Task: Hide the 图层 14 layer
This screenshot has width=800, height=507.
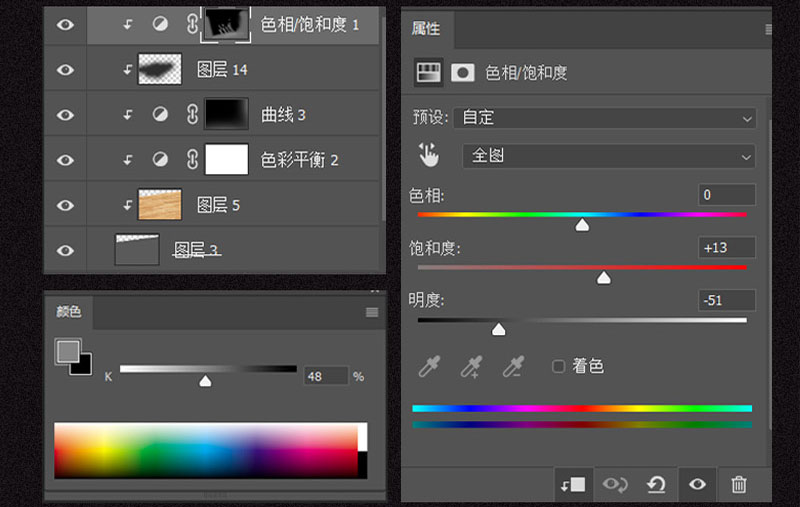Action: (x=65, y=69)
